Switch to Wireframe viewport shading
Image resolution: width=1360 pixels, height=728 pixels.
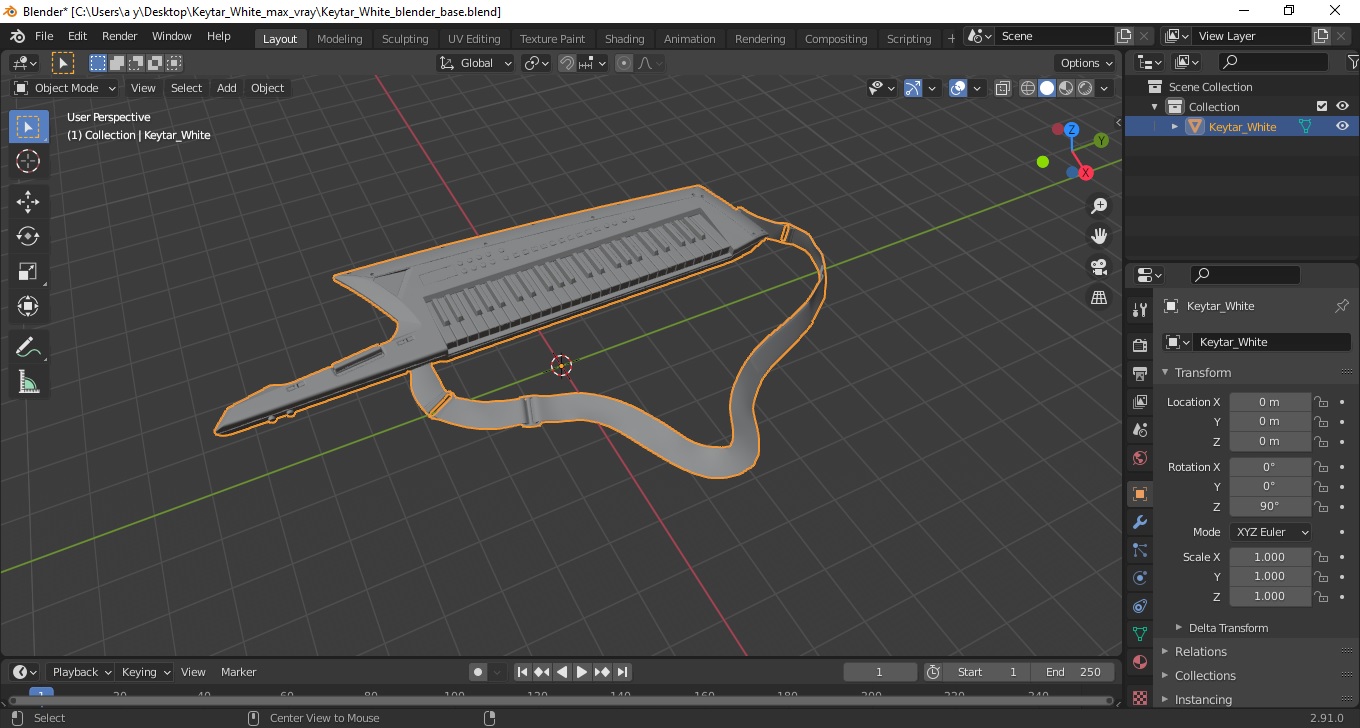(1028, 88)
